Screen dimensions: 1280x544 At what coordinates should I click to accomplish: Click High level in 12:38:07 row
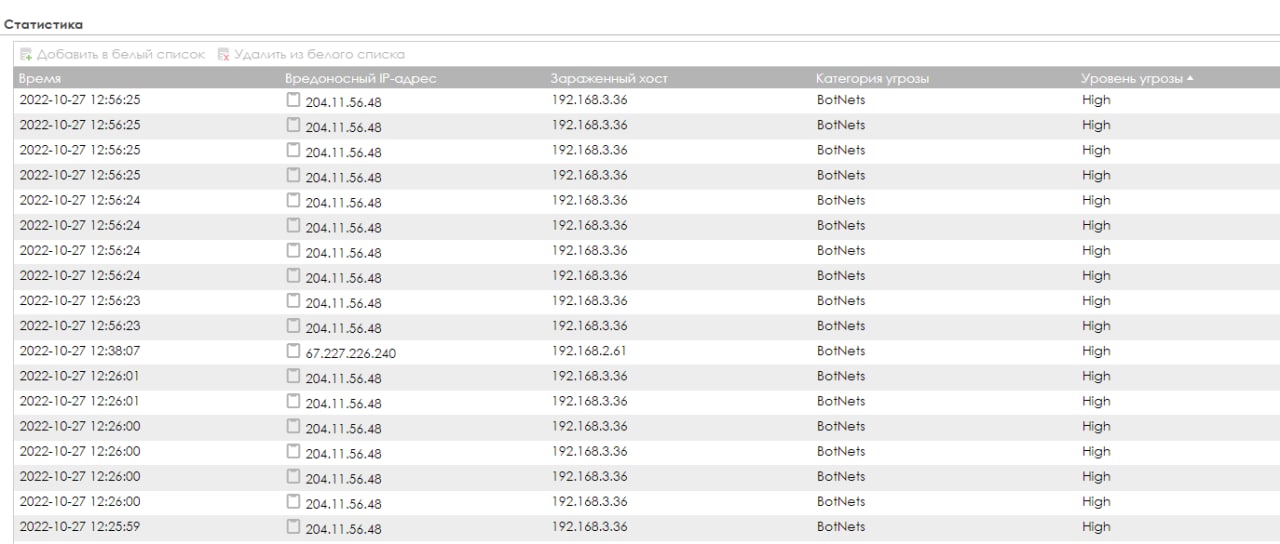point(1096,351)
